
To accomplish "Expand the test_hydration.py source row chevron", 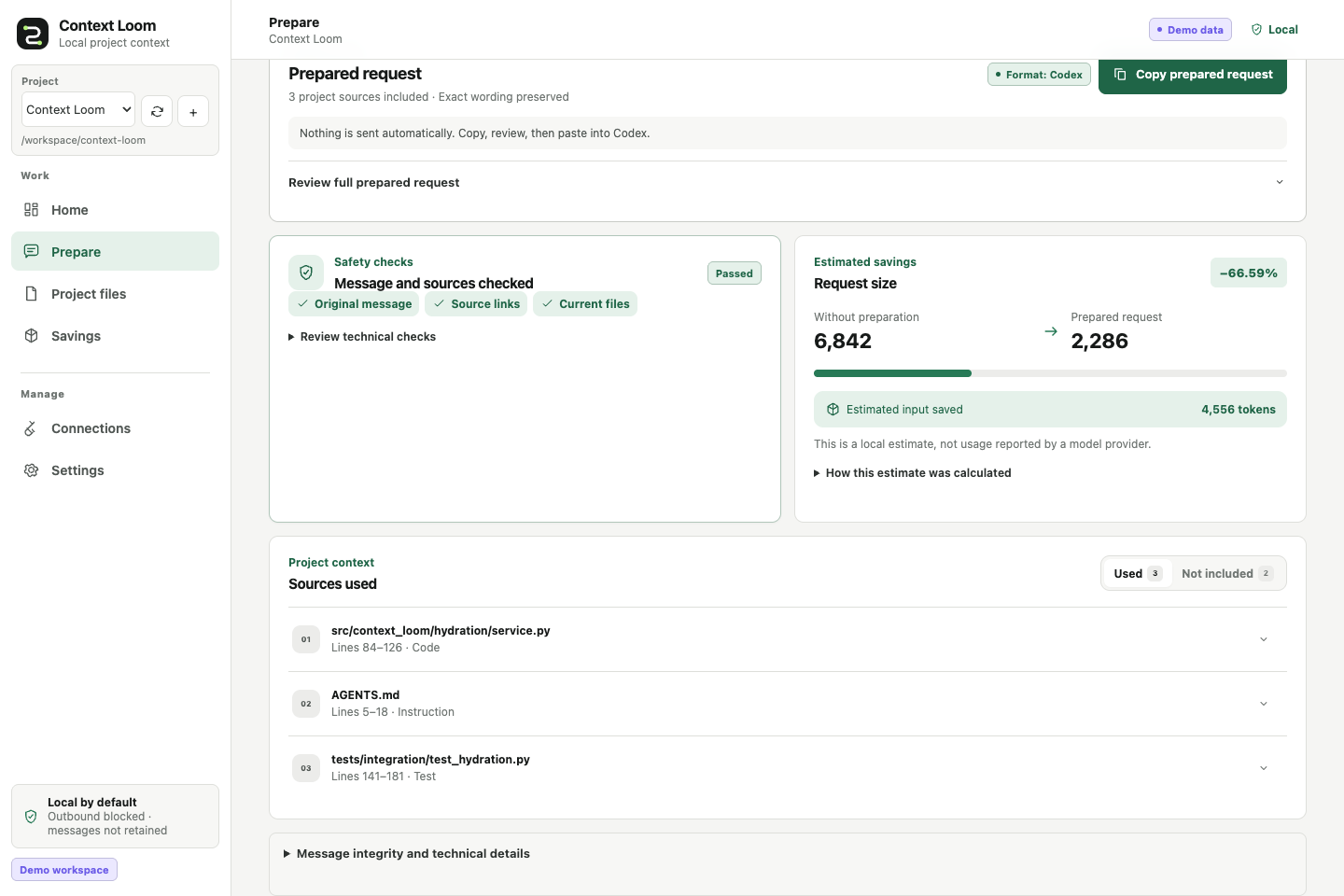I will 1264,768.
